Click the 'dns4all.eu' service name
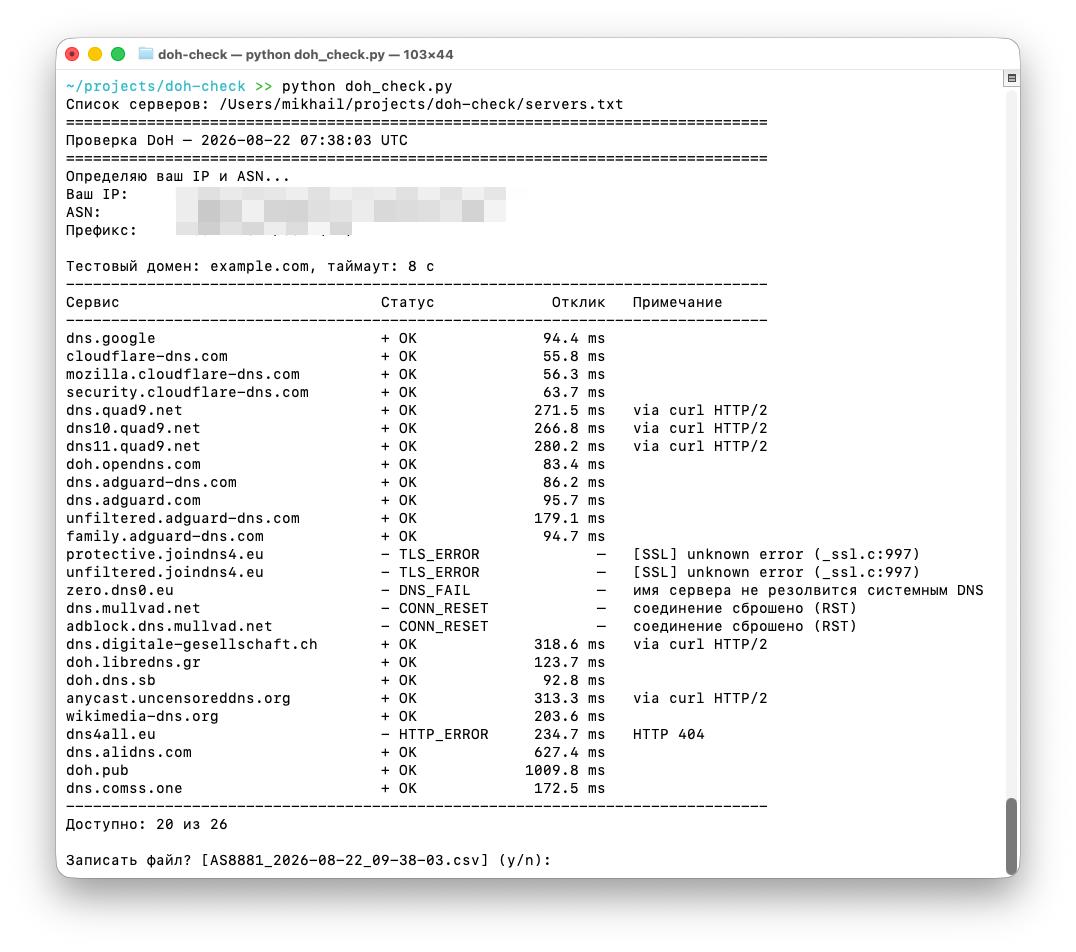The height and width of the screenshot is (952, 1076). [x=110, y=734]
